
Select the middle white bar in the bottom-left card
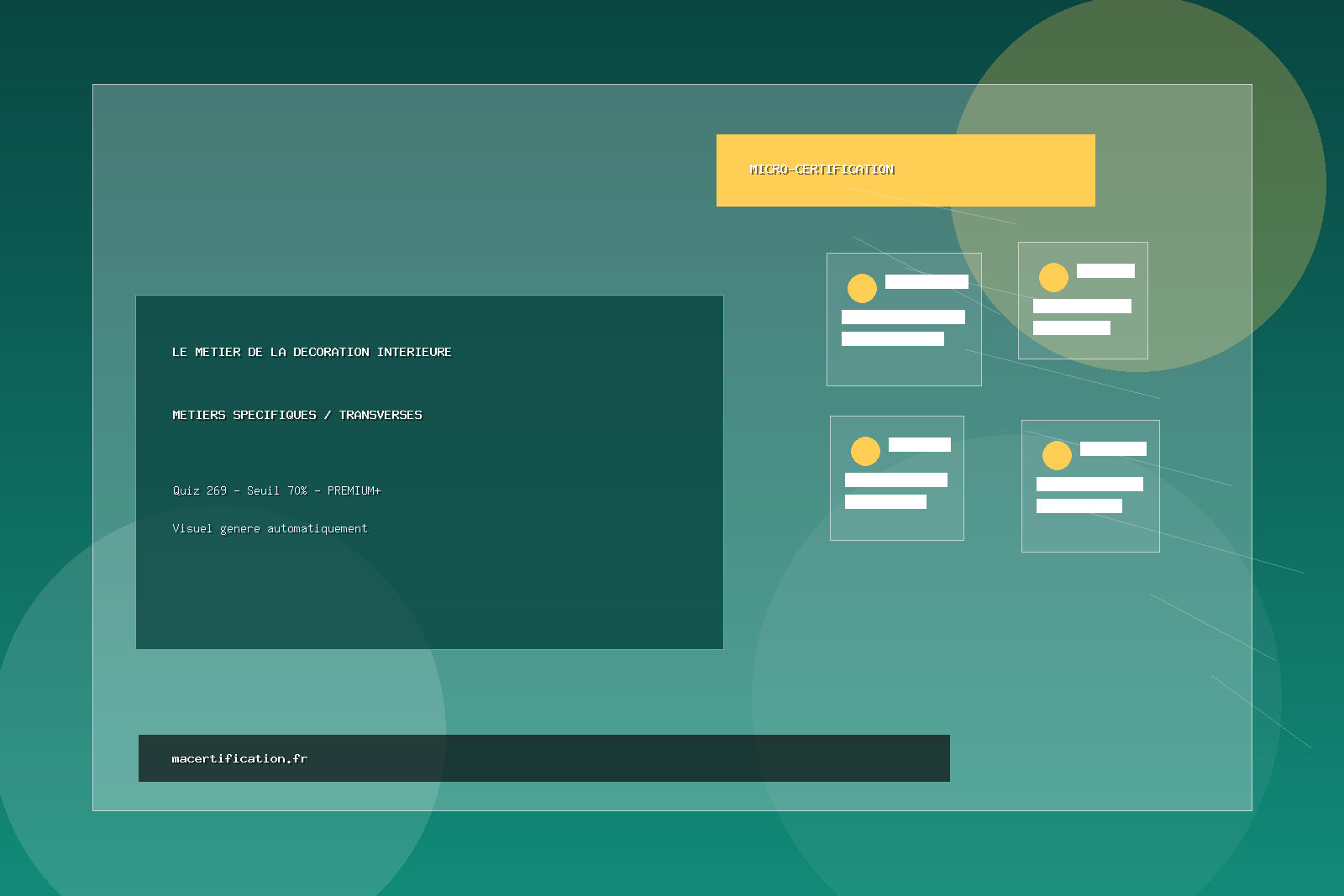(896, 479)
